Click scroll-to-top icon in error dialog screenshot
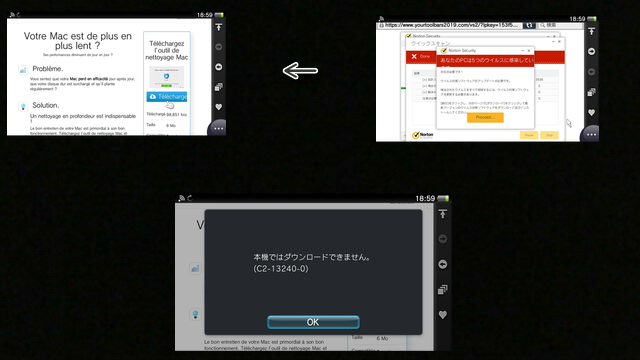 (x=443, y=214)
